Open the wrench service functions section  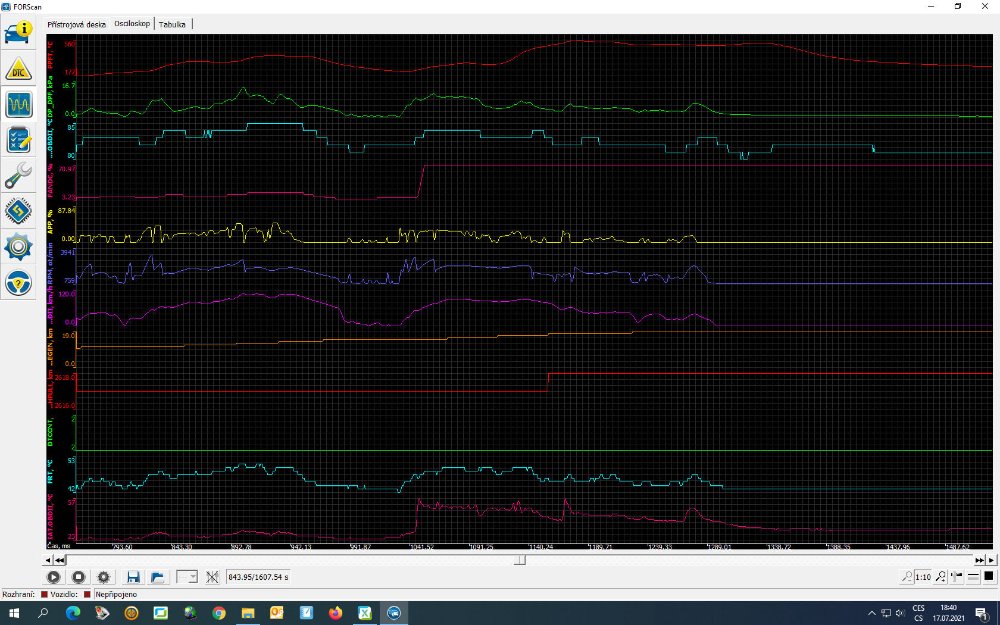tap(19, 176)
